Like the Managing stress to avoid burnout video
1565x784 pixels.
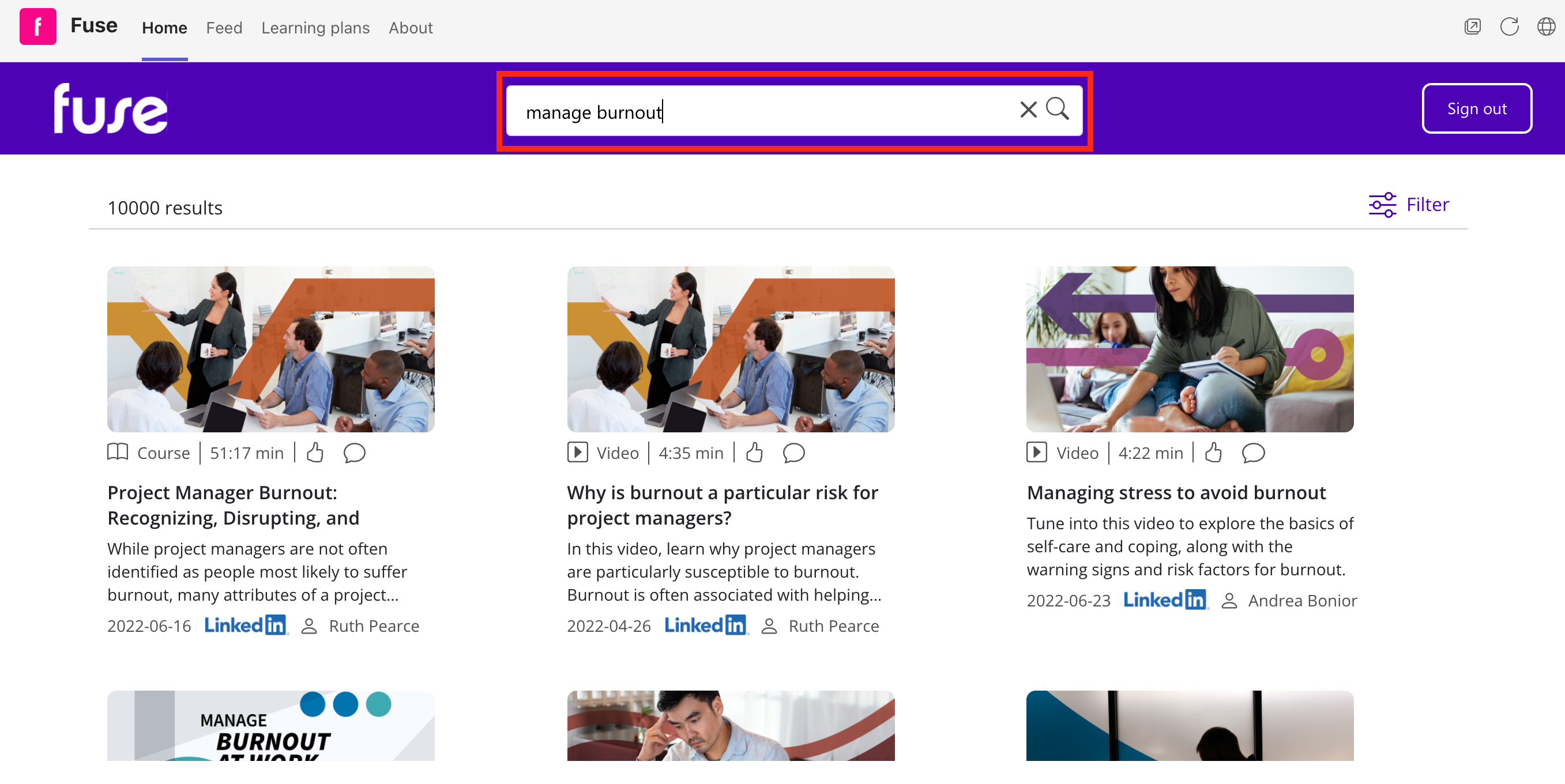click(x=1213, y=453)
